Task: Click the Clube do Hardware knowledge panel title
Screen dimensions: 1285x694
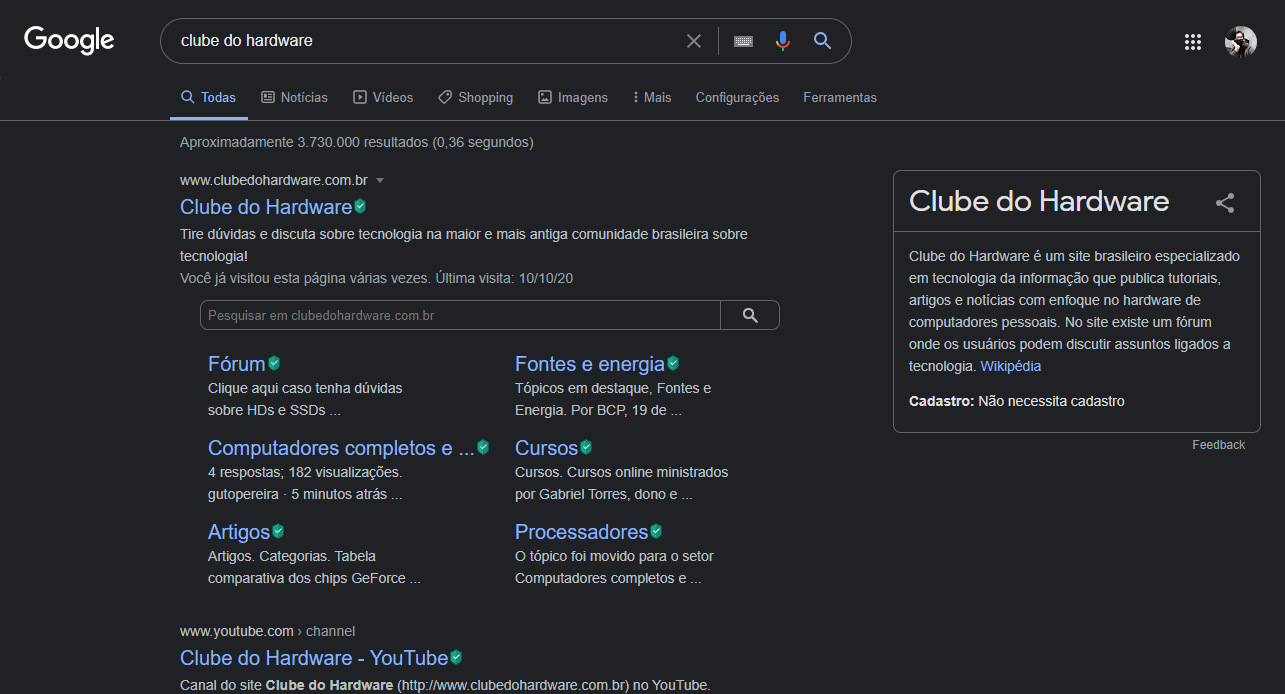Action: point(1039,201)
